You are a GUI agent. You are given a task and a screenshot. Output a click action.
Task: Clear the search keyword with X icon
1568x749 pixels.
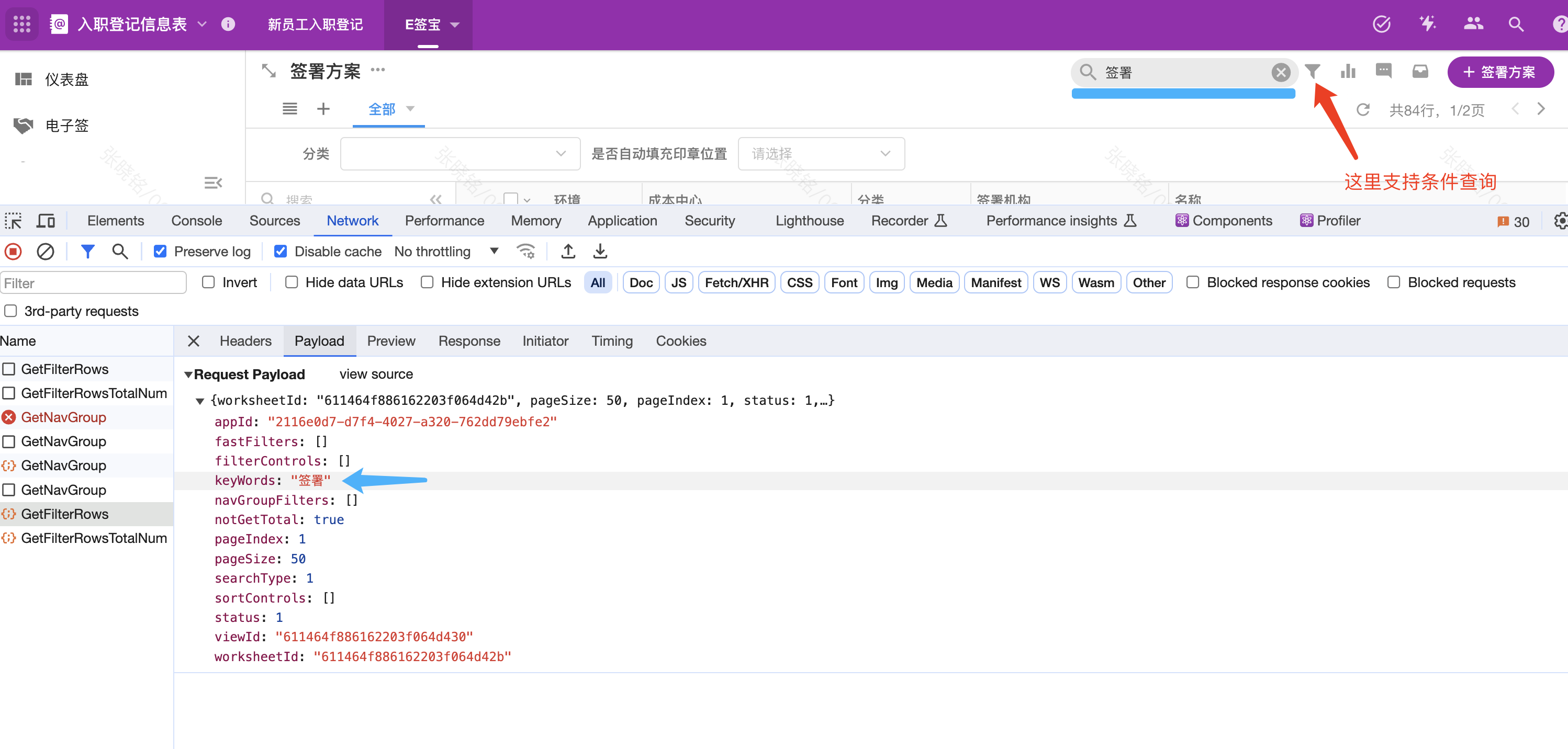1280,72
